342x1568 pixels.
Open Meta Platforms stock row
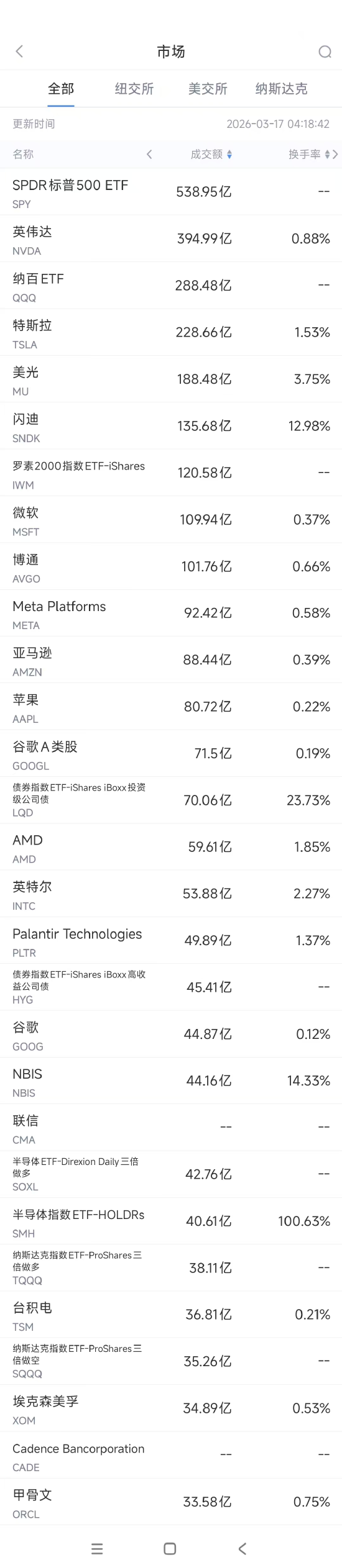[x=171, y=613]
